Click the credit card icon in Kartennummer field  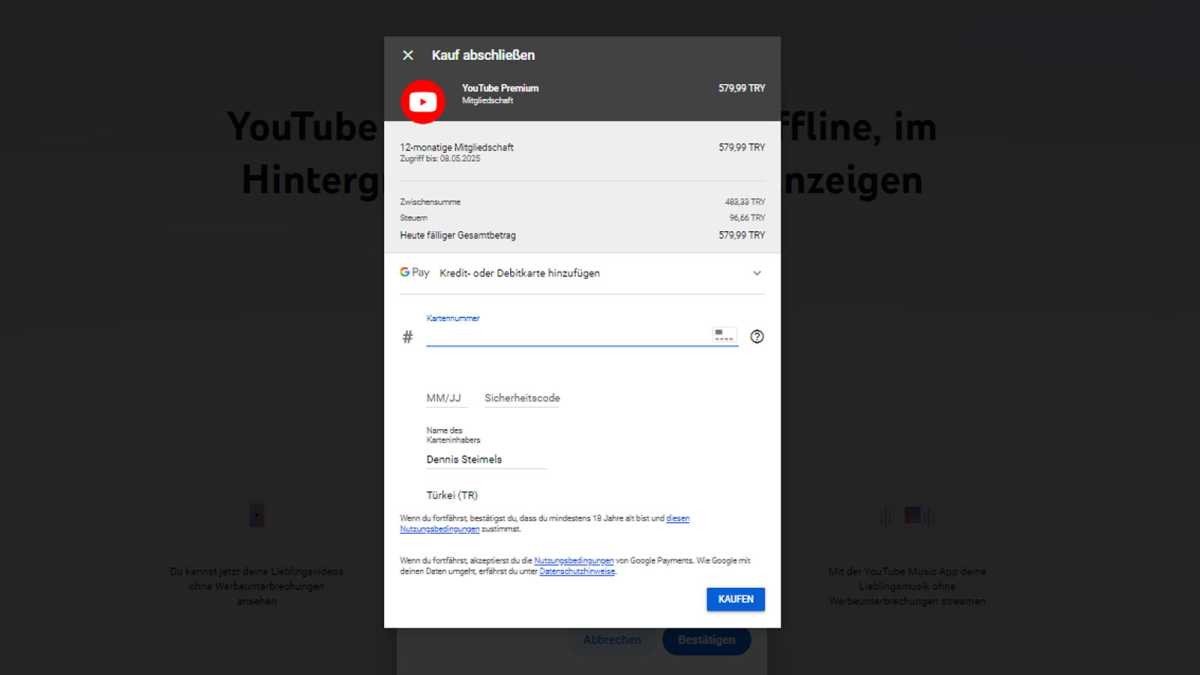click(725, 335)
